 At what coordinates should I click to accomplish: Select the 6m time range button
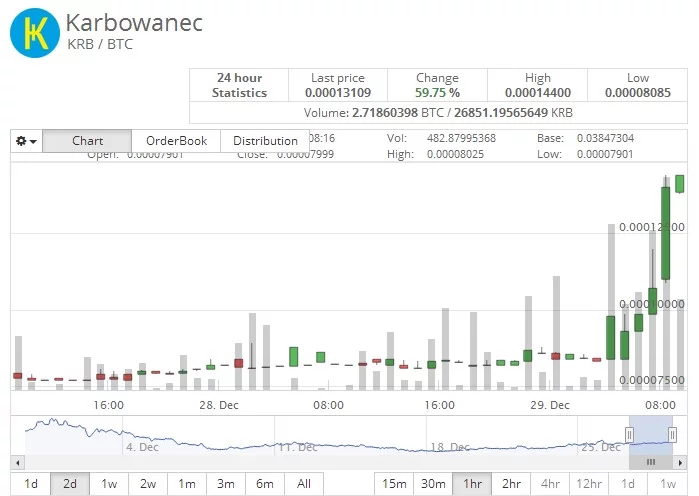(265, 484)
